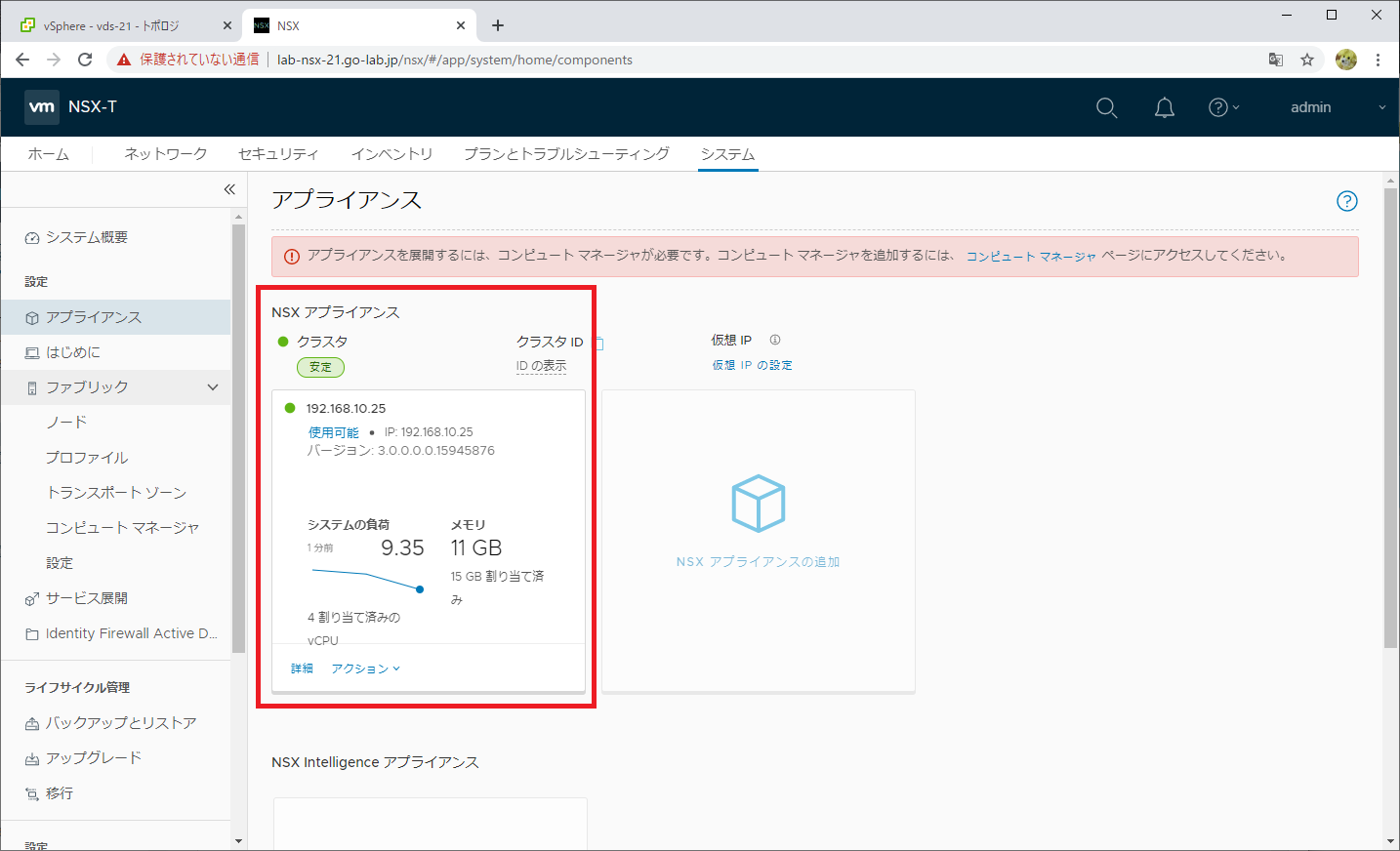Select 設定 under ファブリック in the sidebar

(x=60, y=563)
